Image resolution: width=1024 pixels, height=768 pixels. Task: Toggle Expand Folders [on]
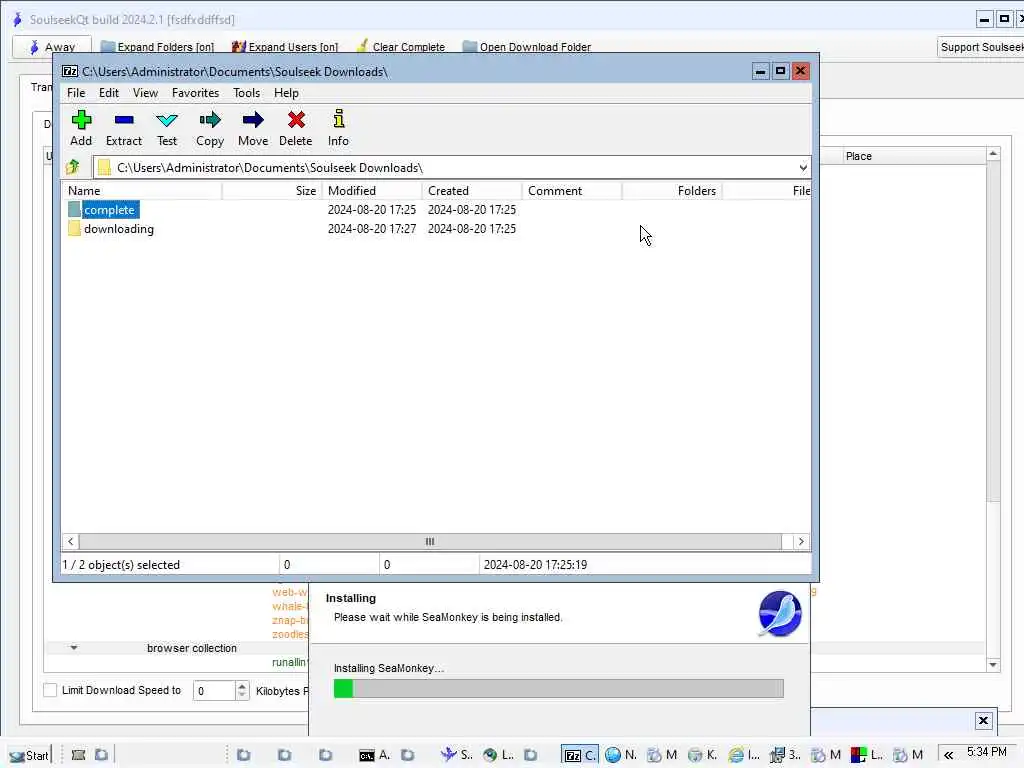[157, 47]
